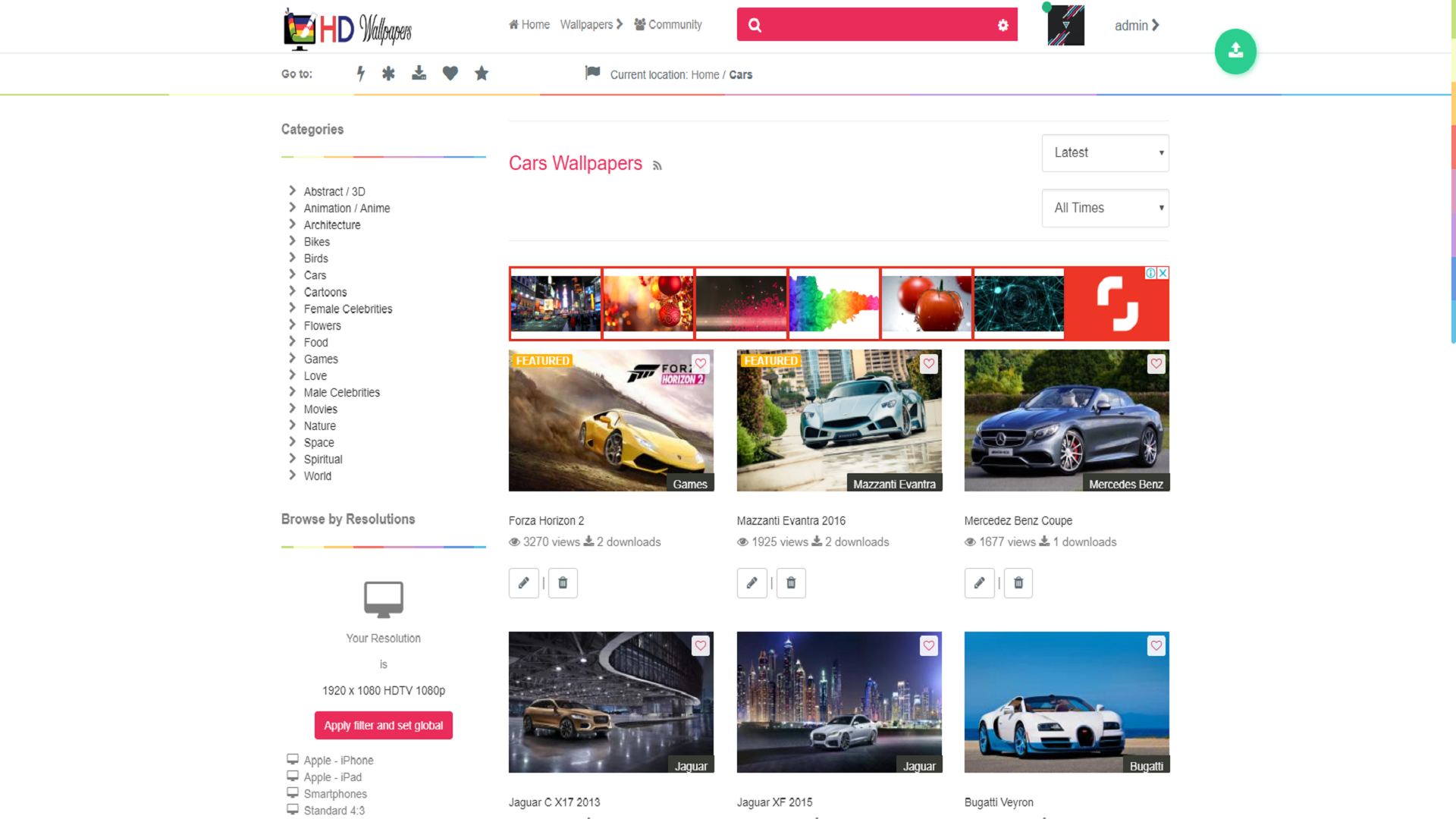The image size is (1456, 819).
Task: Open the Architecture category
Action: pos(332,225)
